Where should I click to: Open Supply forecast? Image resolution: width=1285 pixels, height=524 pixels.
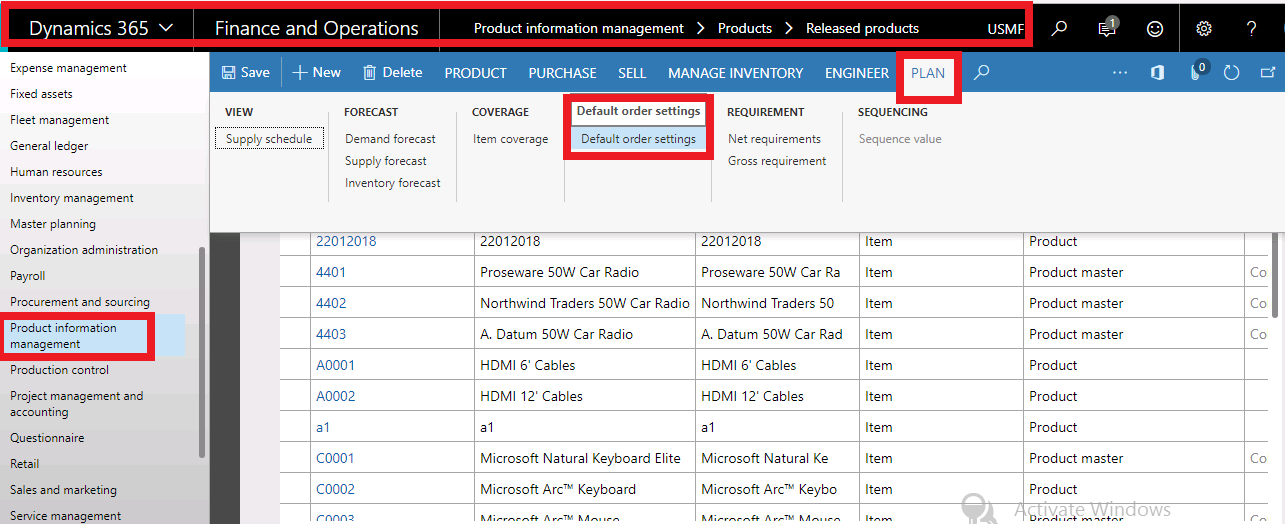pos(386,161)
